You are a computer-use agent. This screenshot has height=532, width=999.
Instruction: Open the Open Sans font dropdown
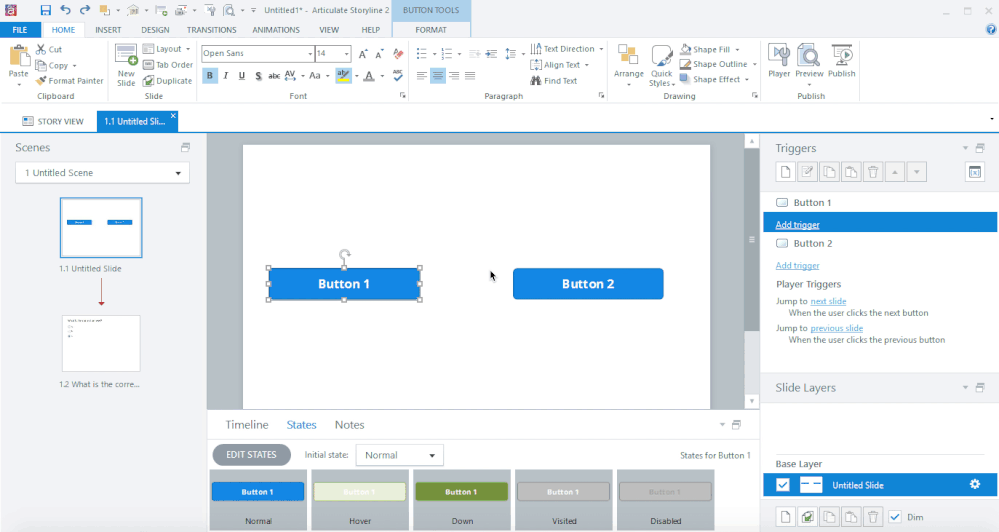click(309, 54)
